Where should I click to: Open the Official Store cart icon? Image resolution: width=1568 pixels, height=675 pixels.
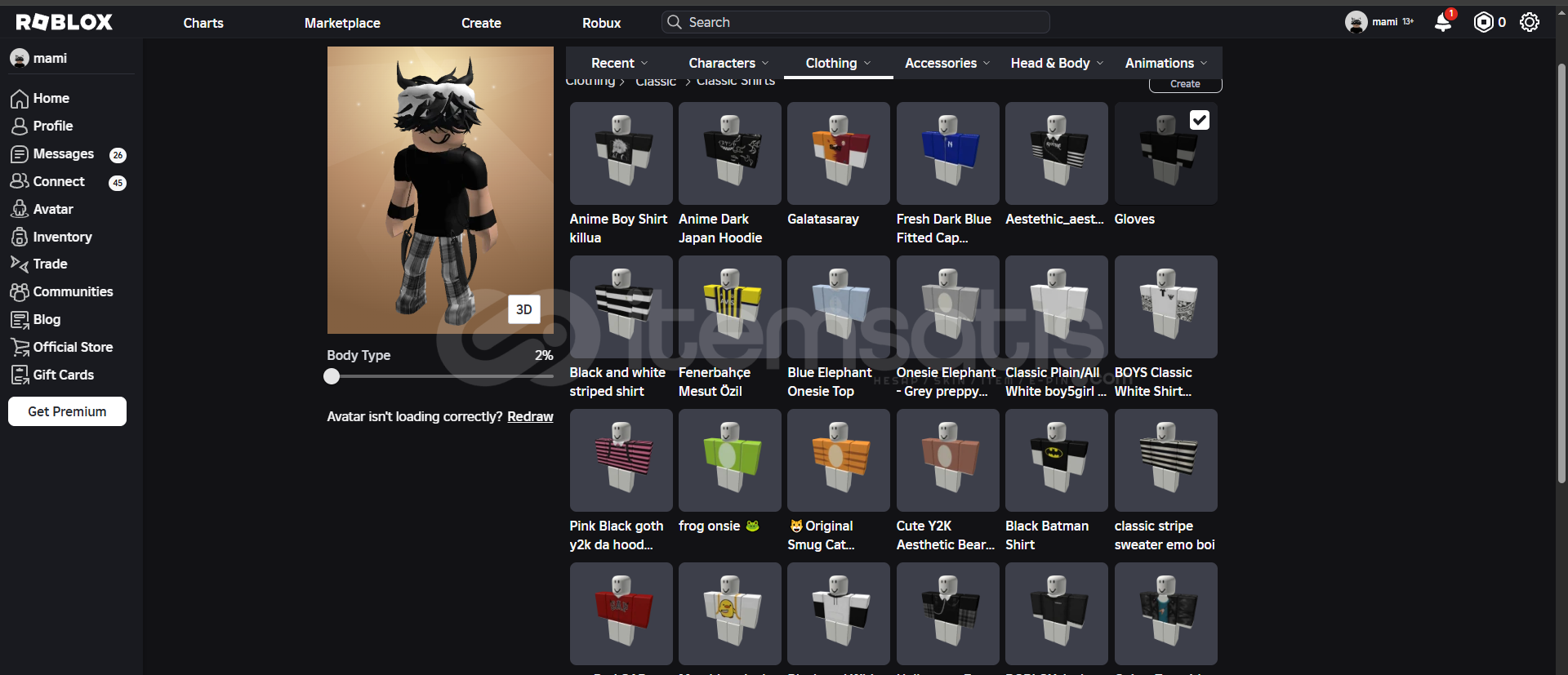coord(20,347)
